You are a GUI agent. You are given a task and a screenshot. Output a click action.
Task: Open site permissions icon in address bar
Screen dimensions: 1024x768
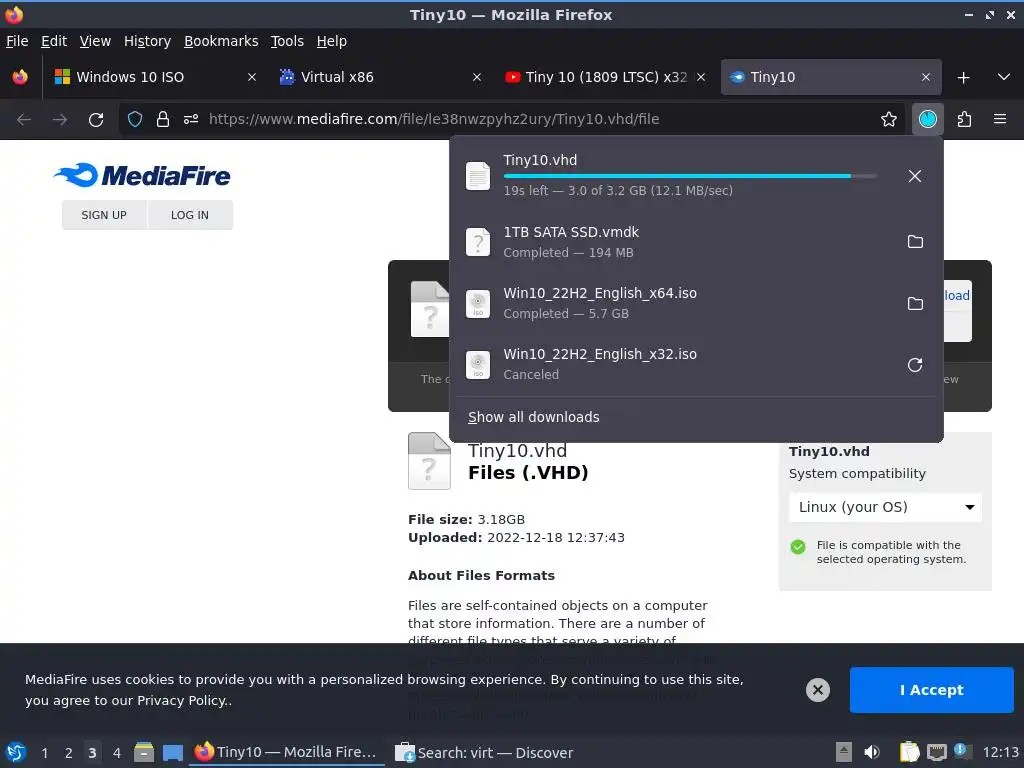(x=191, y=120)
